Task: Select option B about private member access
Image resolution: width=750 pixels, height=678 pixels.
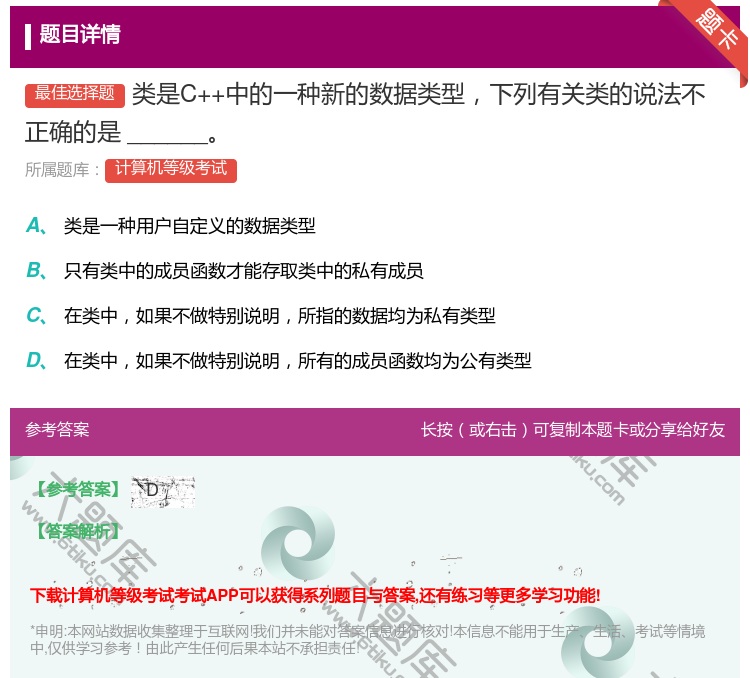Action: coord(244,271)
